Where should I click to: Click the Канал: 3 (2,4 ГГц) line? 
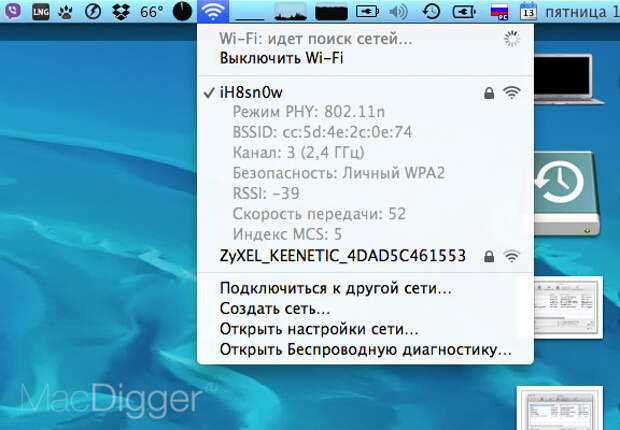[299, 153]
